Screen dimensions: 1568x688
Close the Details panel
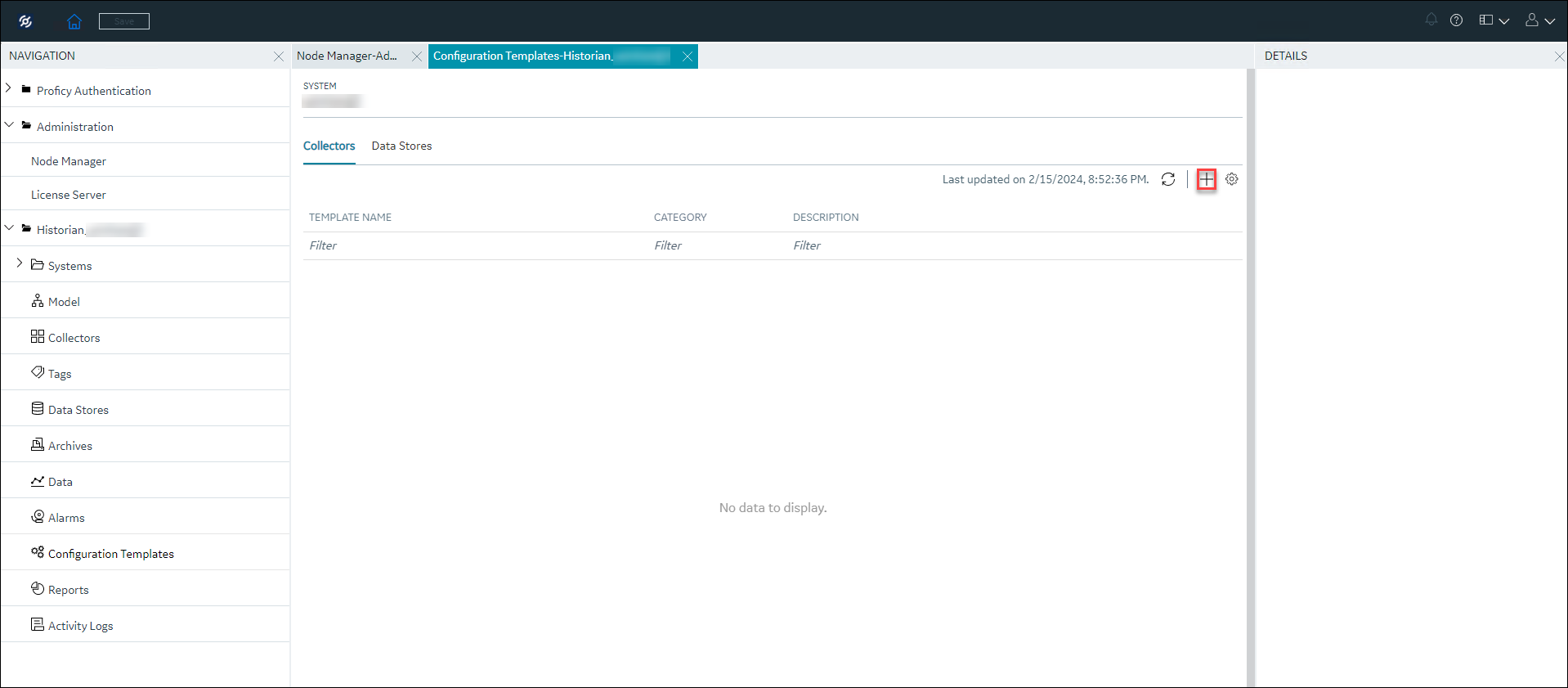click(1559, 56)
